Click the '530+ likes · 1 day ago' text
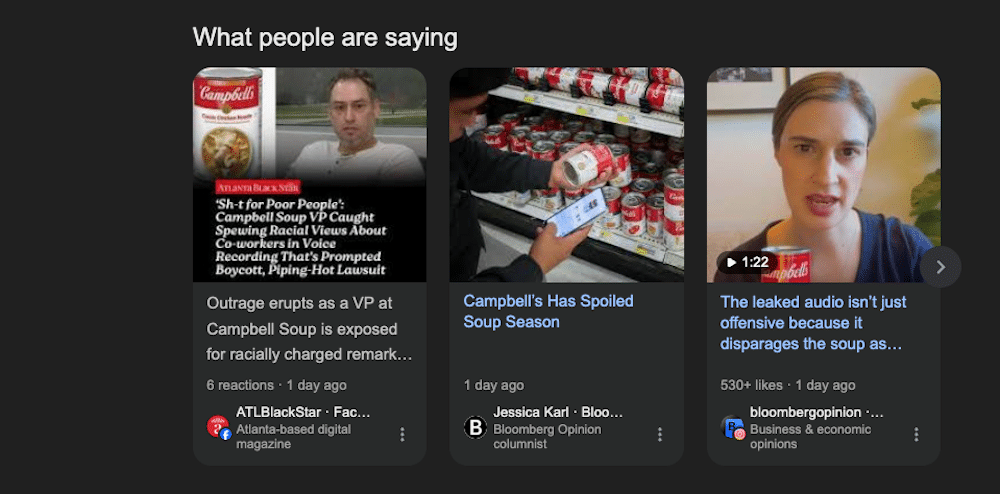 (788, 385)
